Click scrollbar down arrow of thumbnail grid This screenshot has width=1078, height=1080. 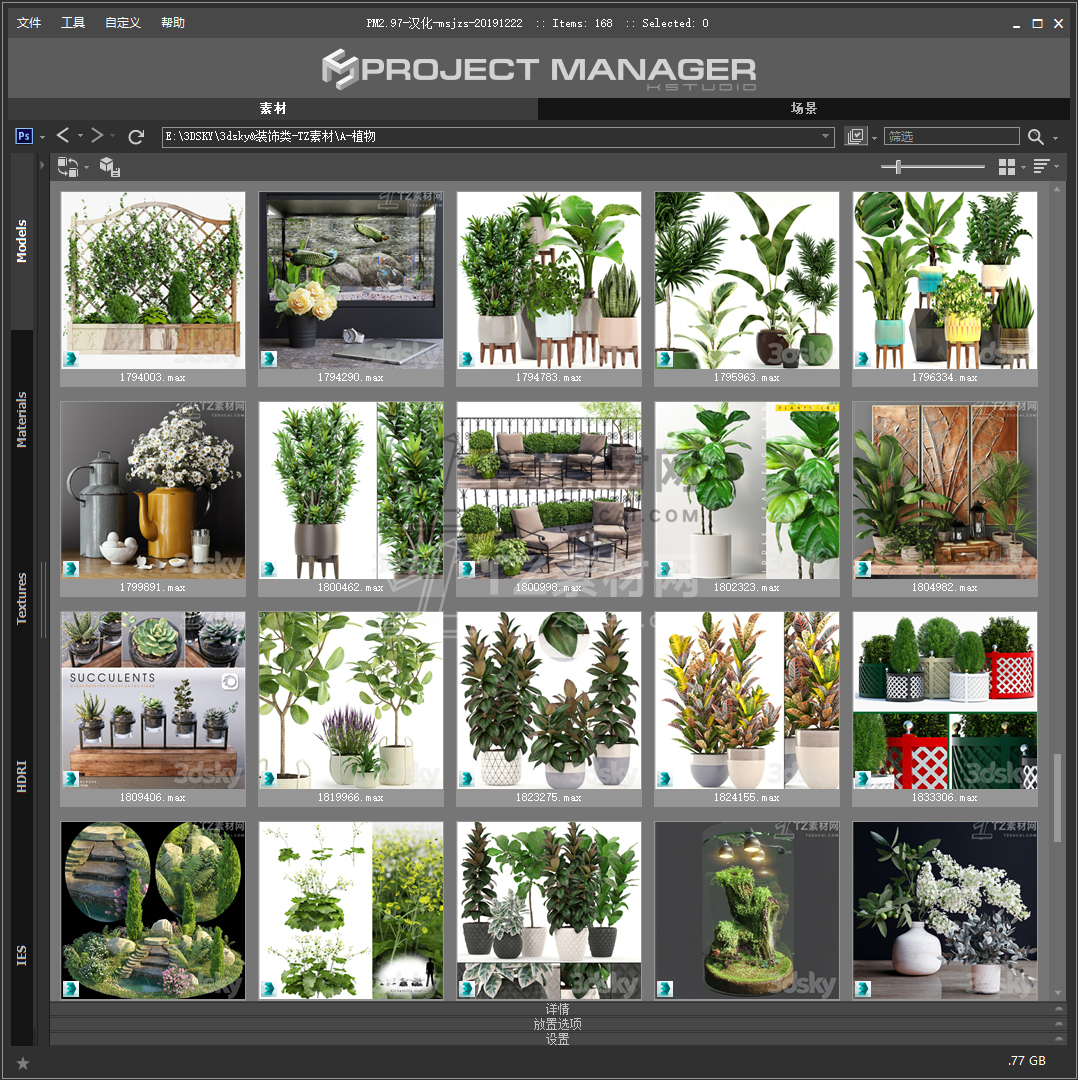coord(1057,993)
